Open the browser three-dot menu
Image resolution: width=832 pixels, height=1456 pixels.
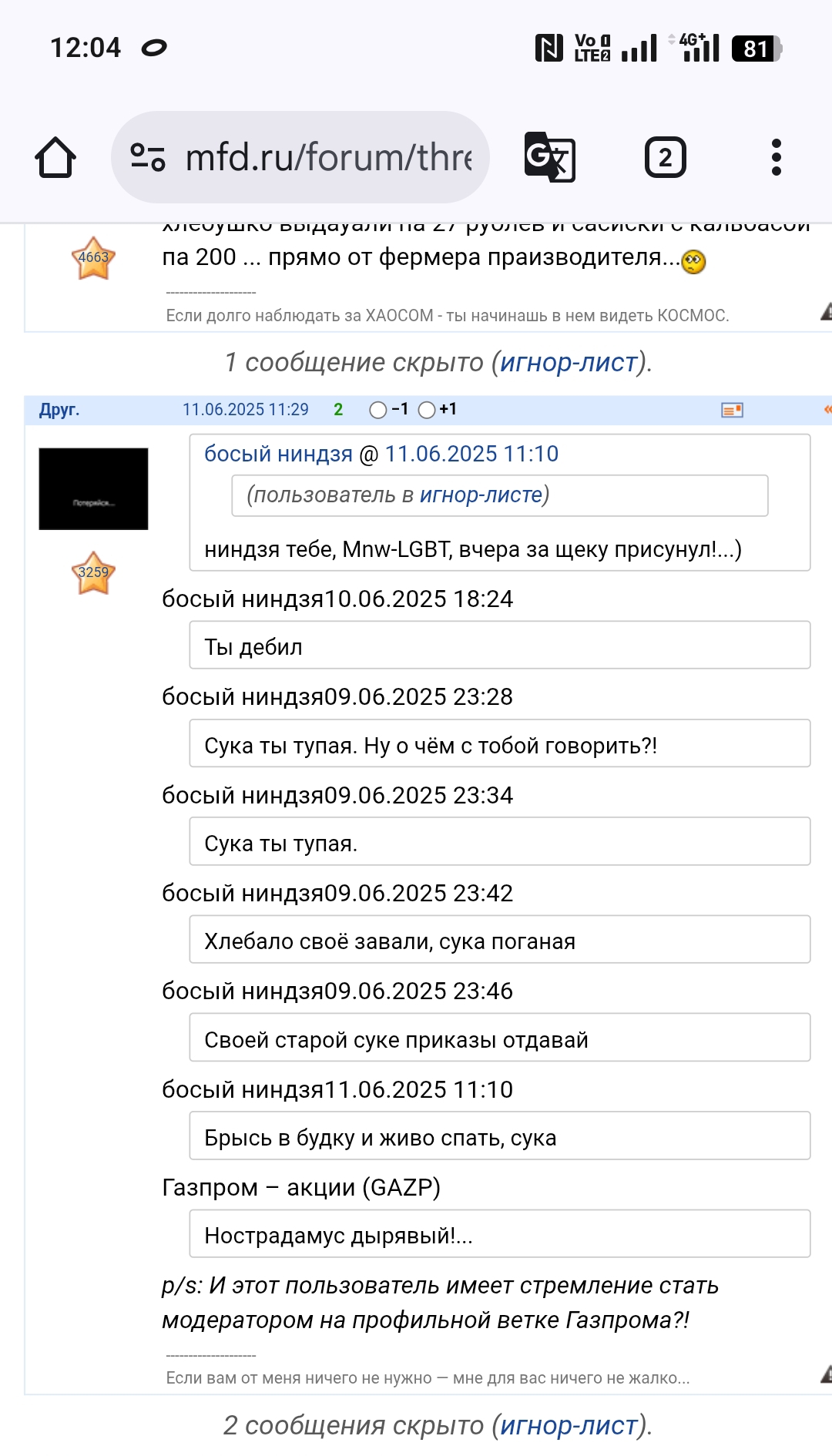coord(776,157)
